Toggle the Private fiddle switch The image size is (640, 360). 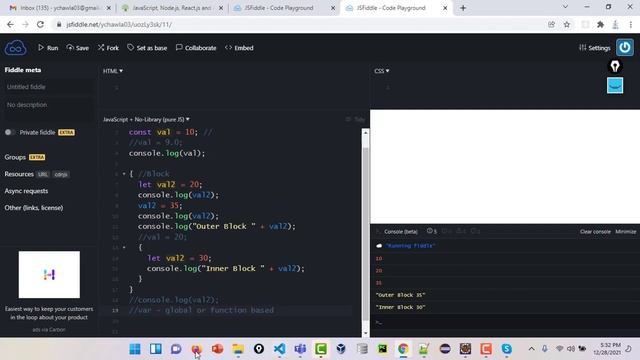[10, 132]
